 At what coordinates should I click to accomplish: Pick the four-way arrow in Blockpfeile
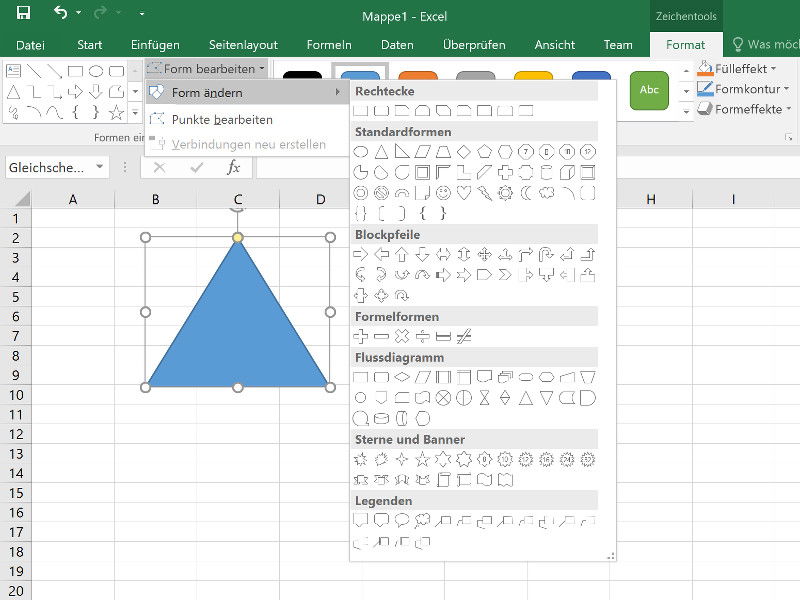484,254
